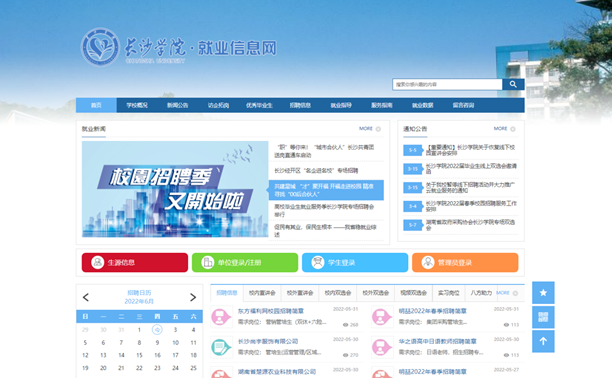The width and height of the screenshot is (612, 378).
Task: Click the red 生源信息 button
Action: 135,262
